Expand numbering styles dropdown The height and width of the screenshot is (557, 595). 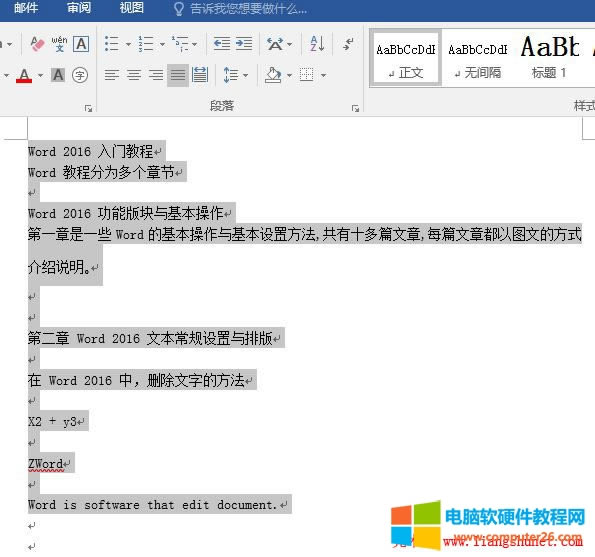(162, 44)
